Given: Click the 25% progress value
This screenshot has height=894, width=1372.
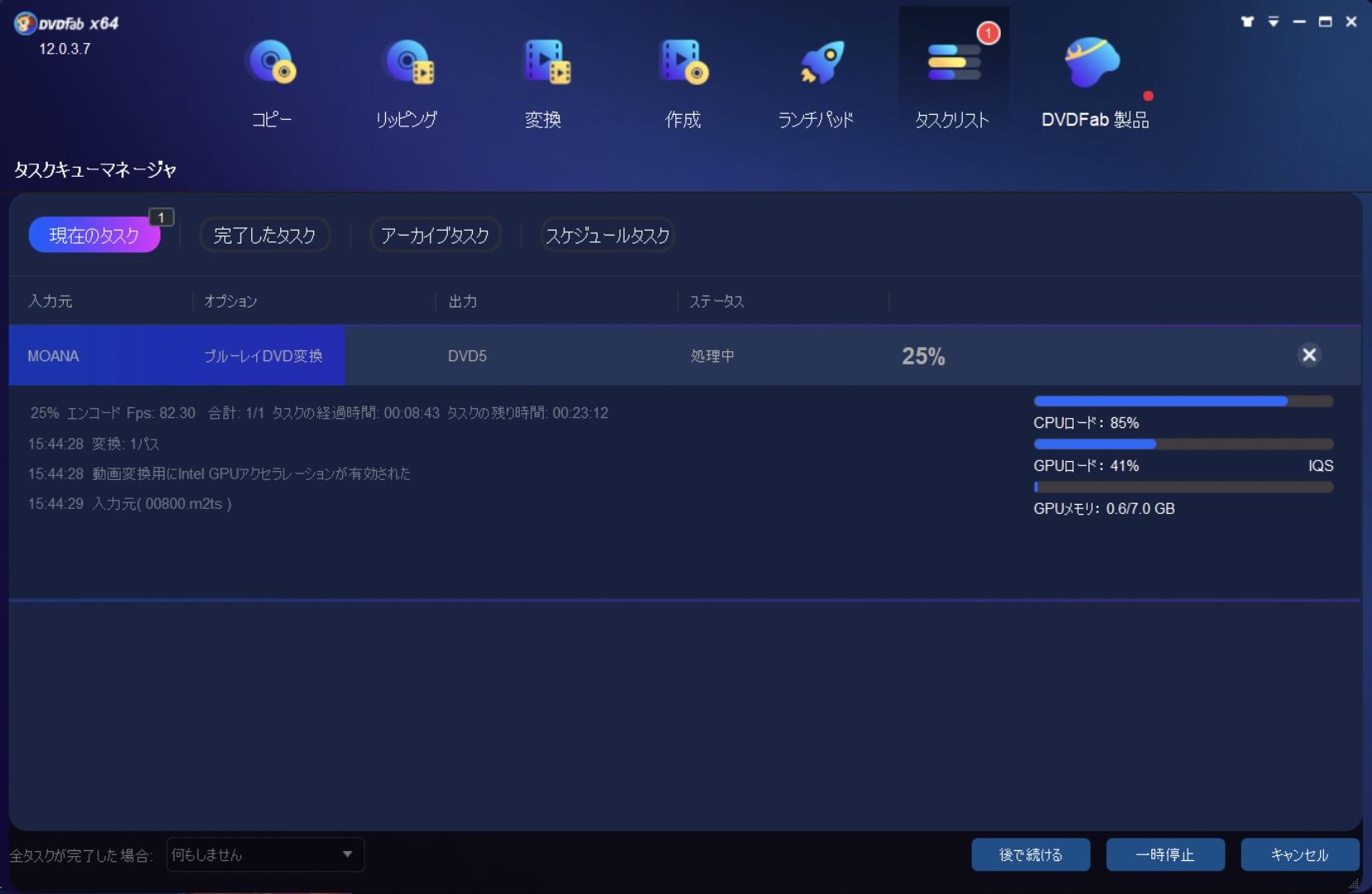Looking at the screenshot, I should (923, 356).
